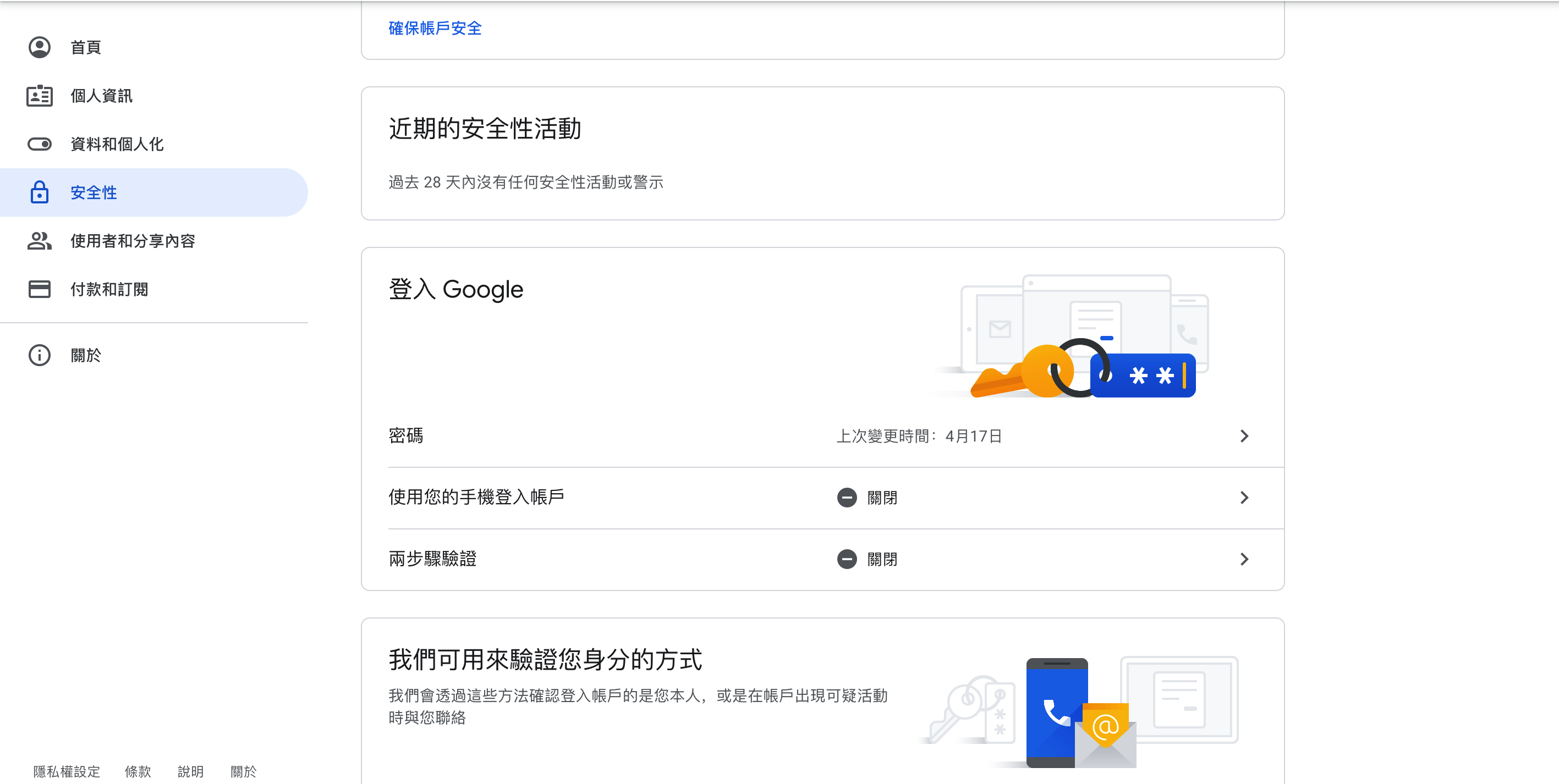Click the 資料和個人化 toggle-shaped icon
Screen dimensions: 1559x784
click(40, 144)
